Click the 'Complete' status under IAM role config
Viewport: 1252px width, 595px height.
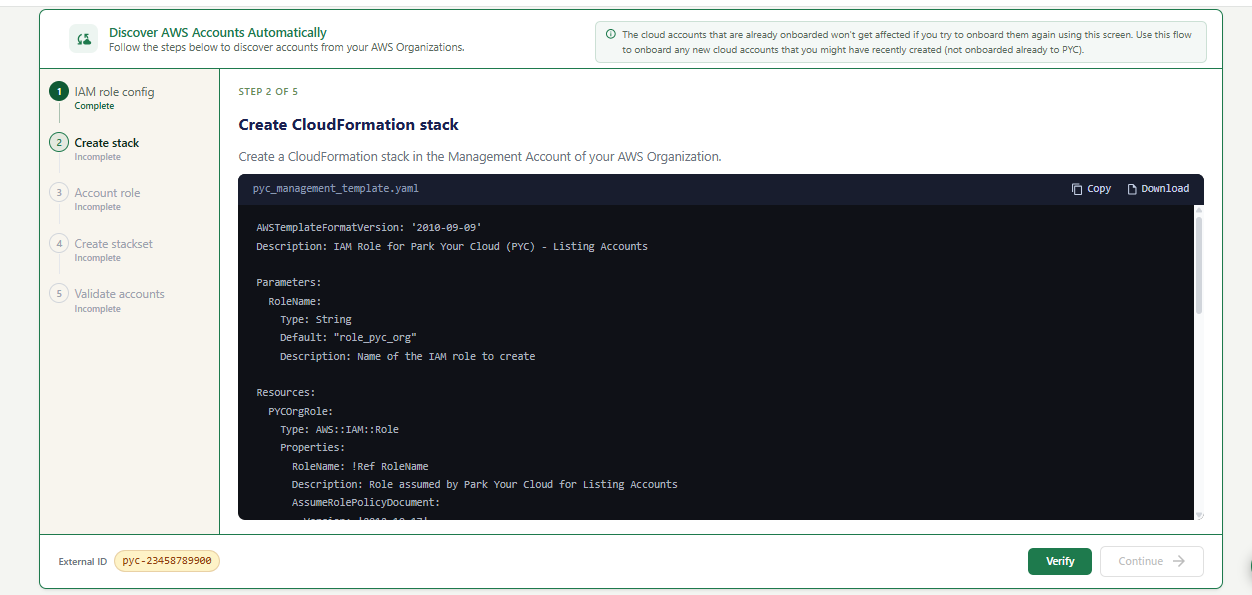point(94,106)
